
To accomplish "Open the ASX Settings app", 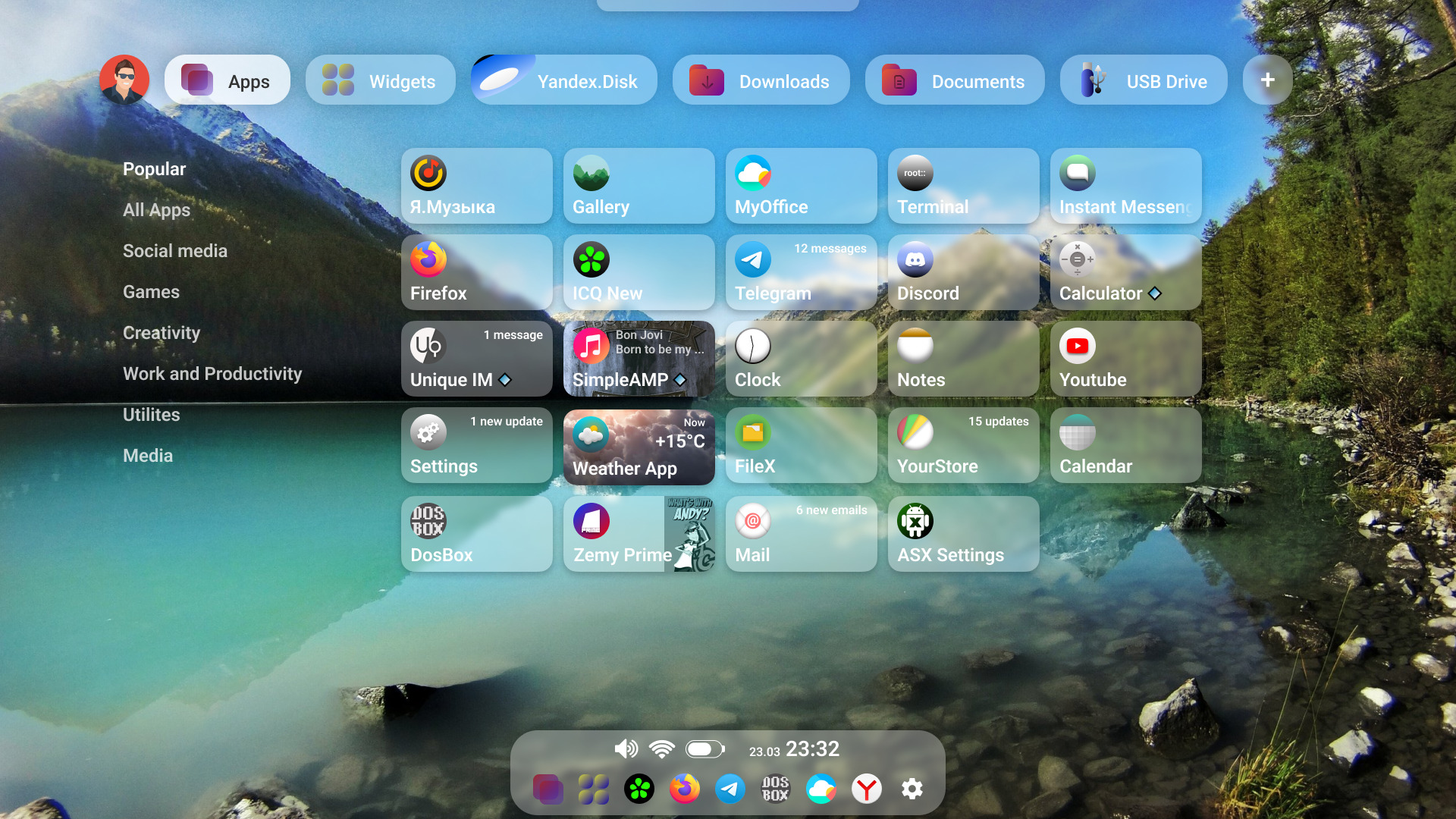I will pos(963,534).
